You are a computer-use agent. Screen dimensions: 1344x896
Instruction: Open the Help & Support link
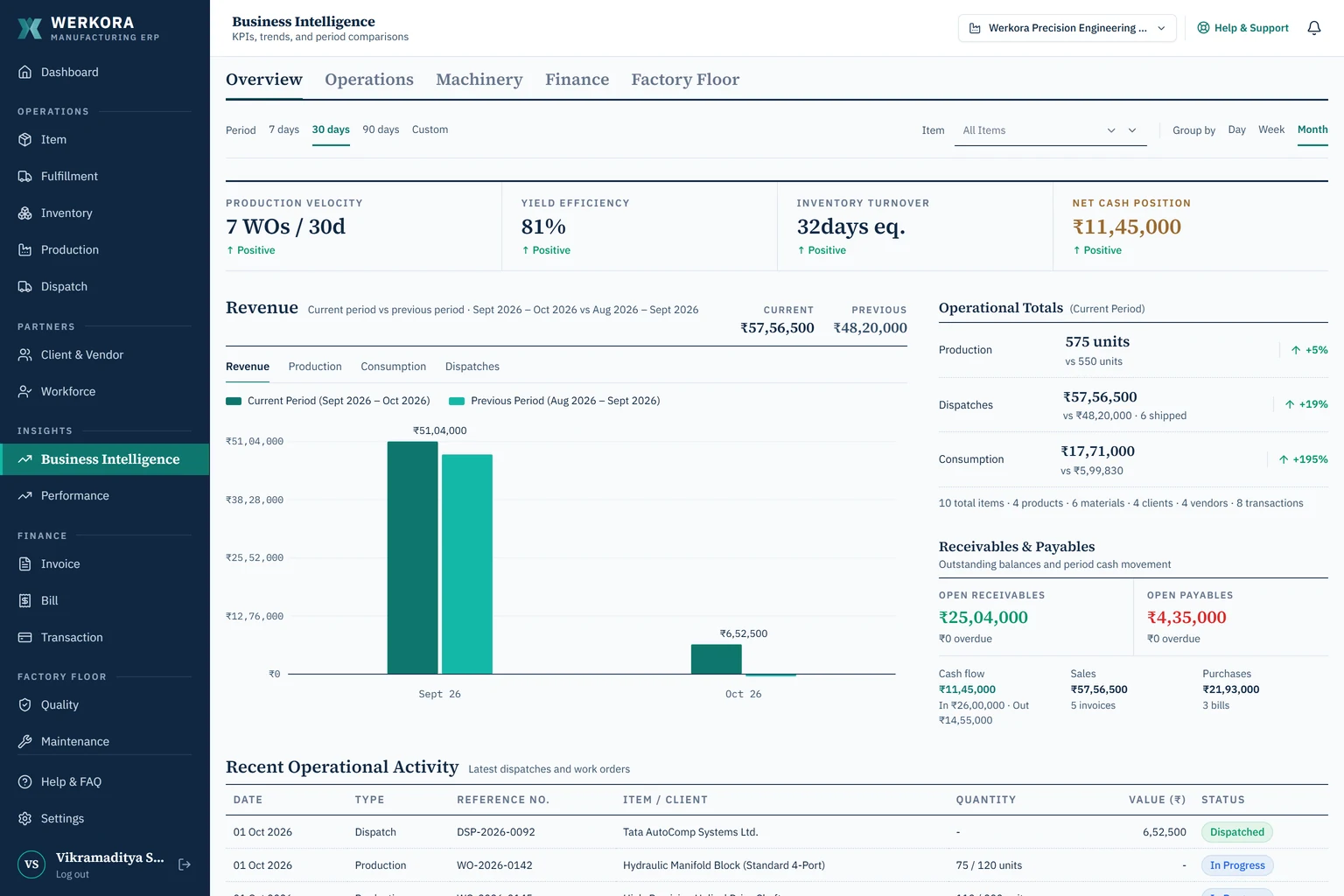click(1242, 28)
